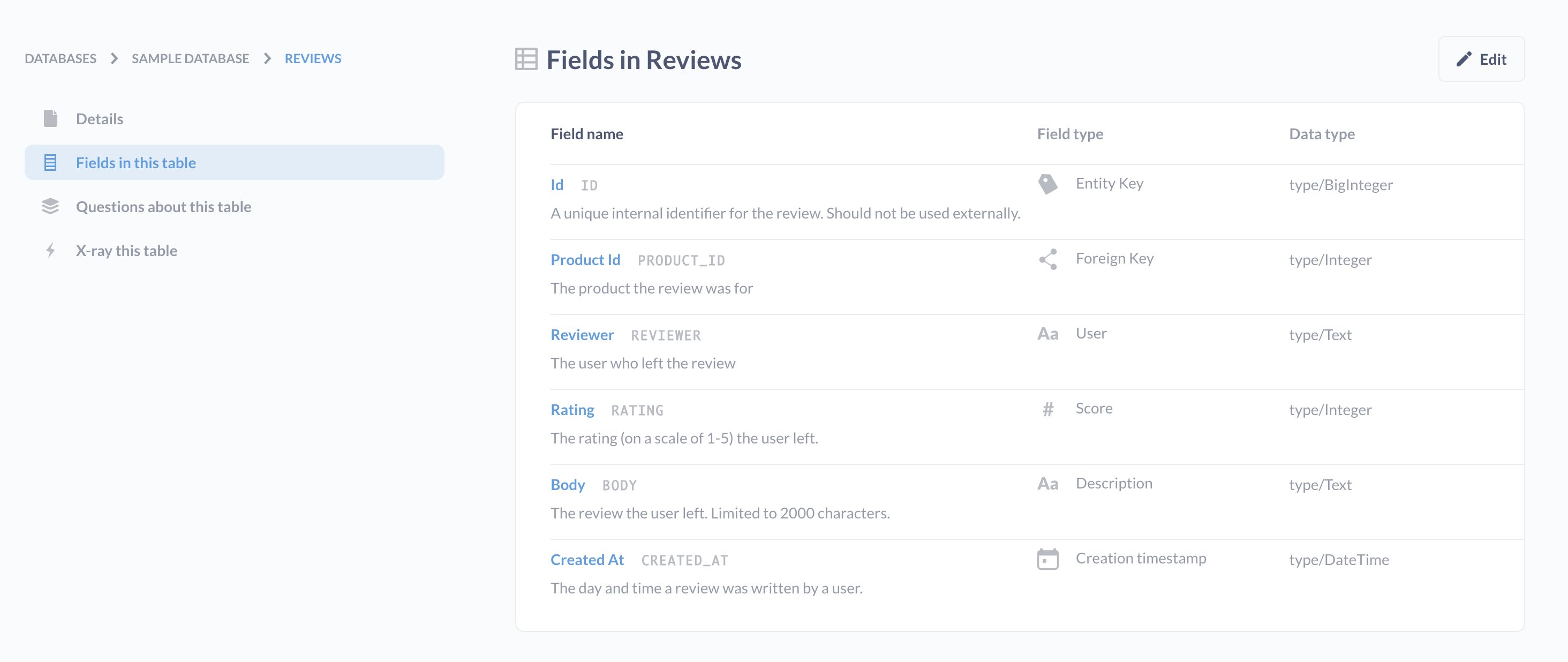1568x662 pixels.
Task: Expand the Questions about this table section
Action: coord(164,206)
